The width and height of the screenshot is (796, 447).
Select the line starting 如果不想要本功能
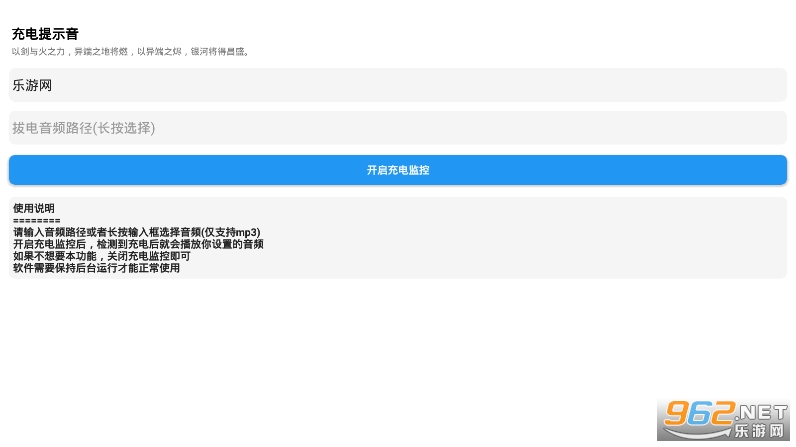pos(102,256)
